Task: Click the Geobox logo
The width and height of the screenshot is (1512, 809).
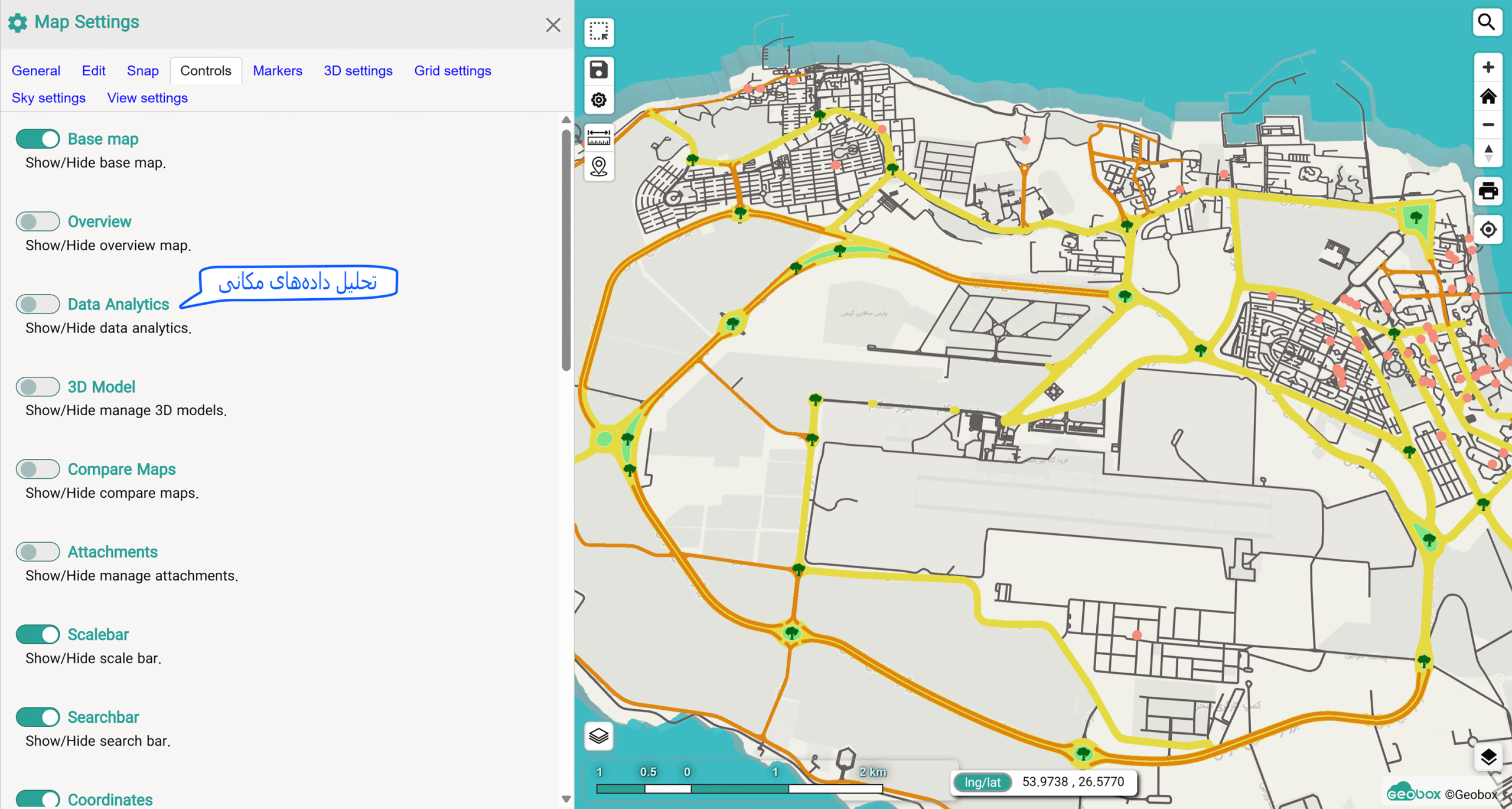Action: click(x=1413, y=793)
